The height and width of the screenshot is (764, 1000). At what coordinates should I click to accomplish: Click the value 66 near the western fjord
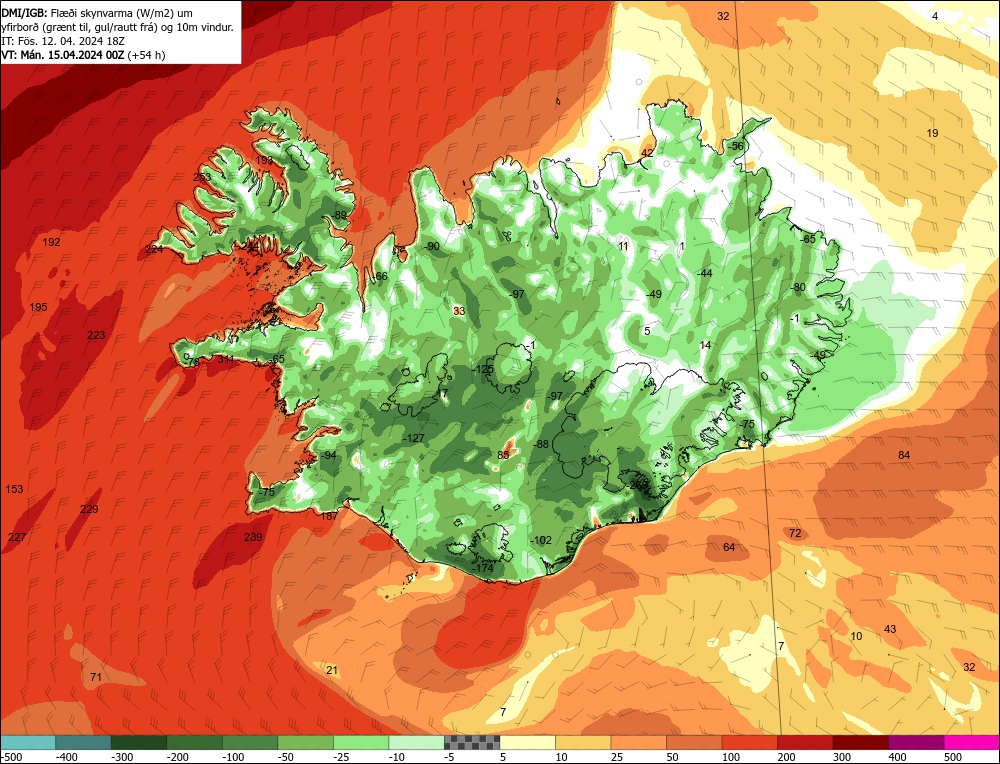point(381,276)
